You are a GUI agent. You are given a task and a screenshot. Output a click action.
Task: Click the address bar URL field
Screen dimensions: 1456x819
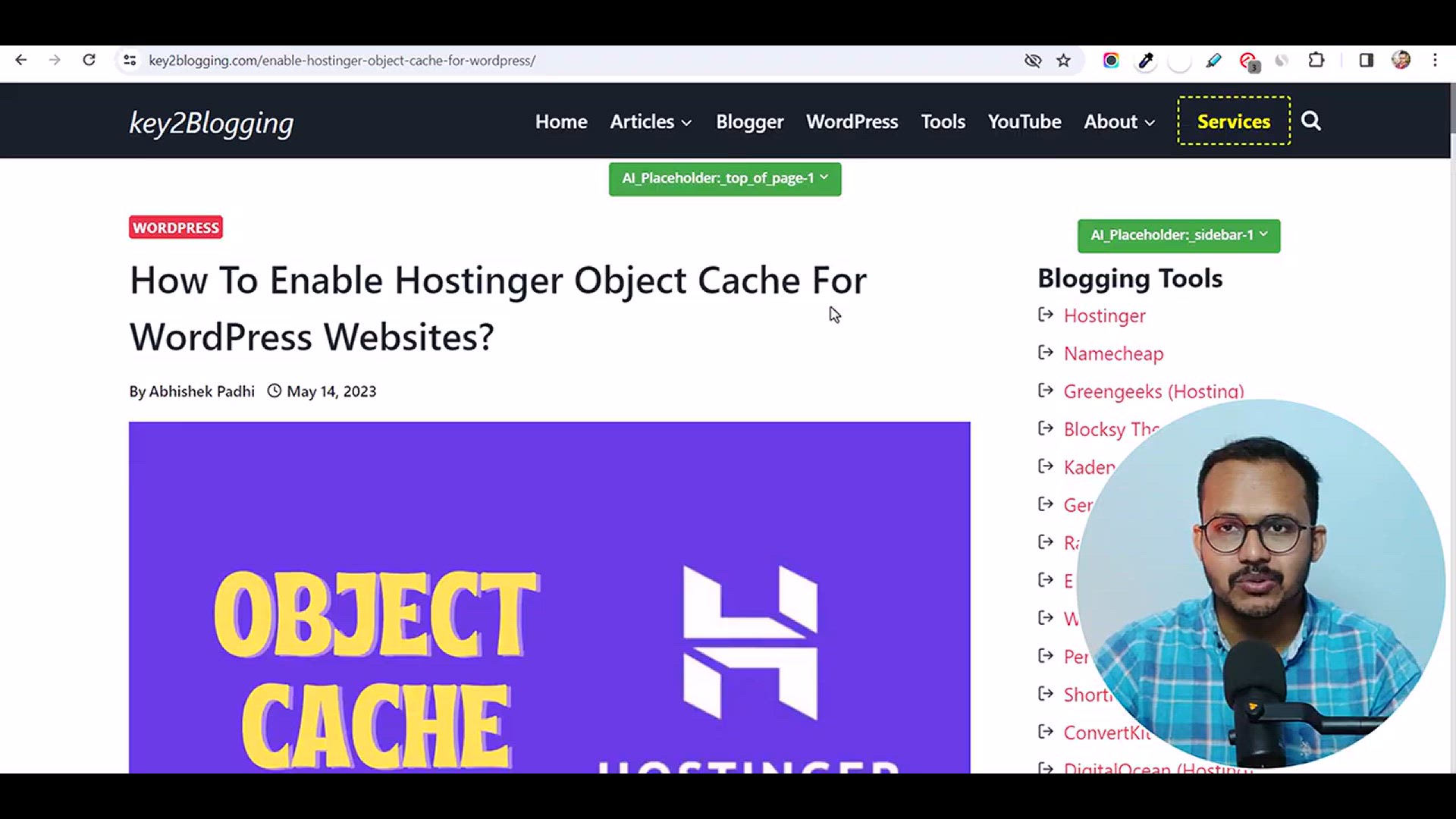(x=576, y=60)
